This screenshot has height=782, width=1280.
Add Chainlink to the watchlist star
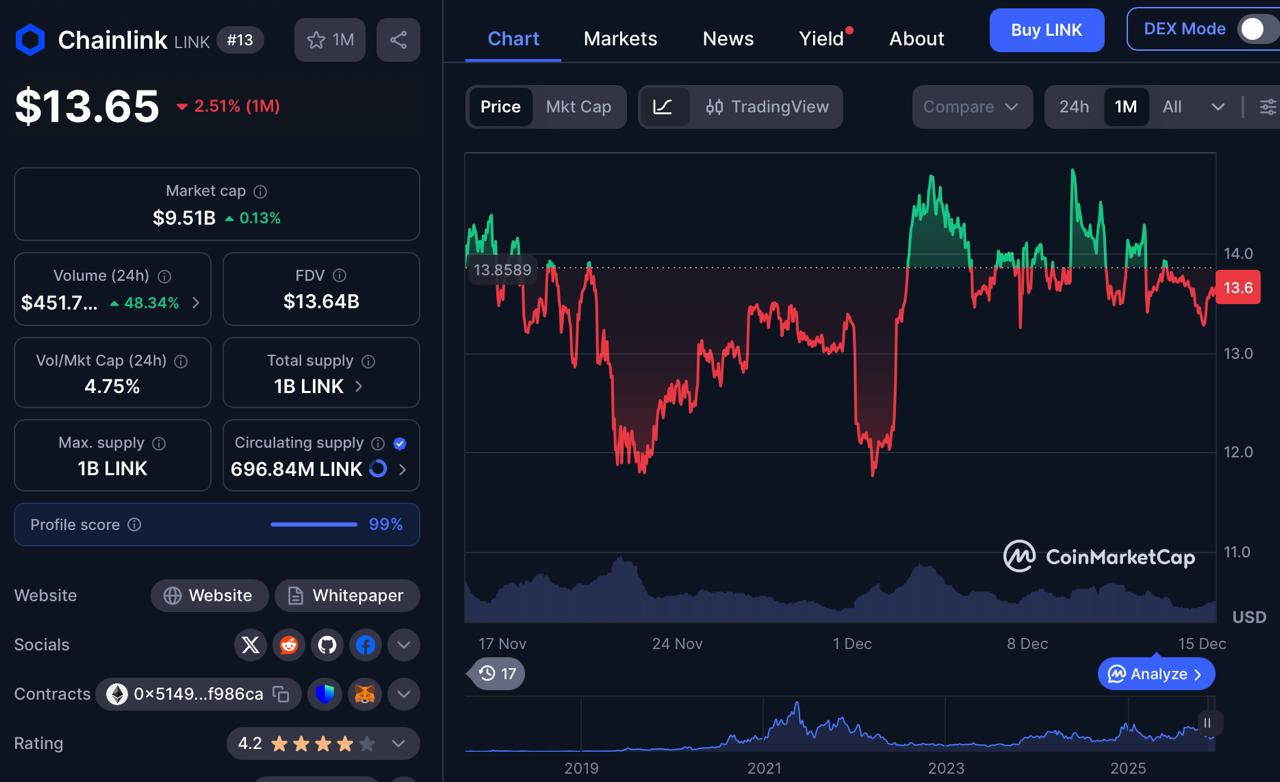(x=316, y=40)
